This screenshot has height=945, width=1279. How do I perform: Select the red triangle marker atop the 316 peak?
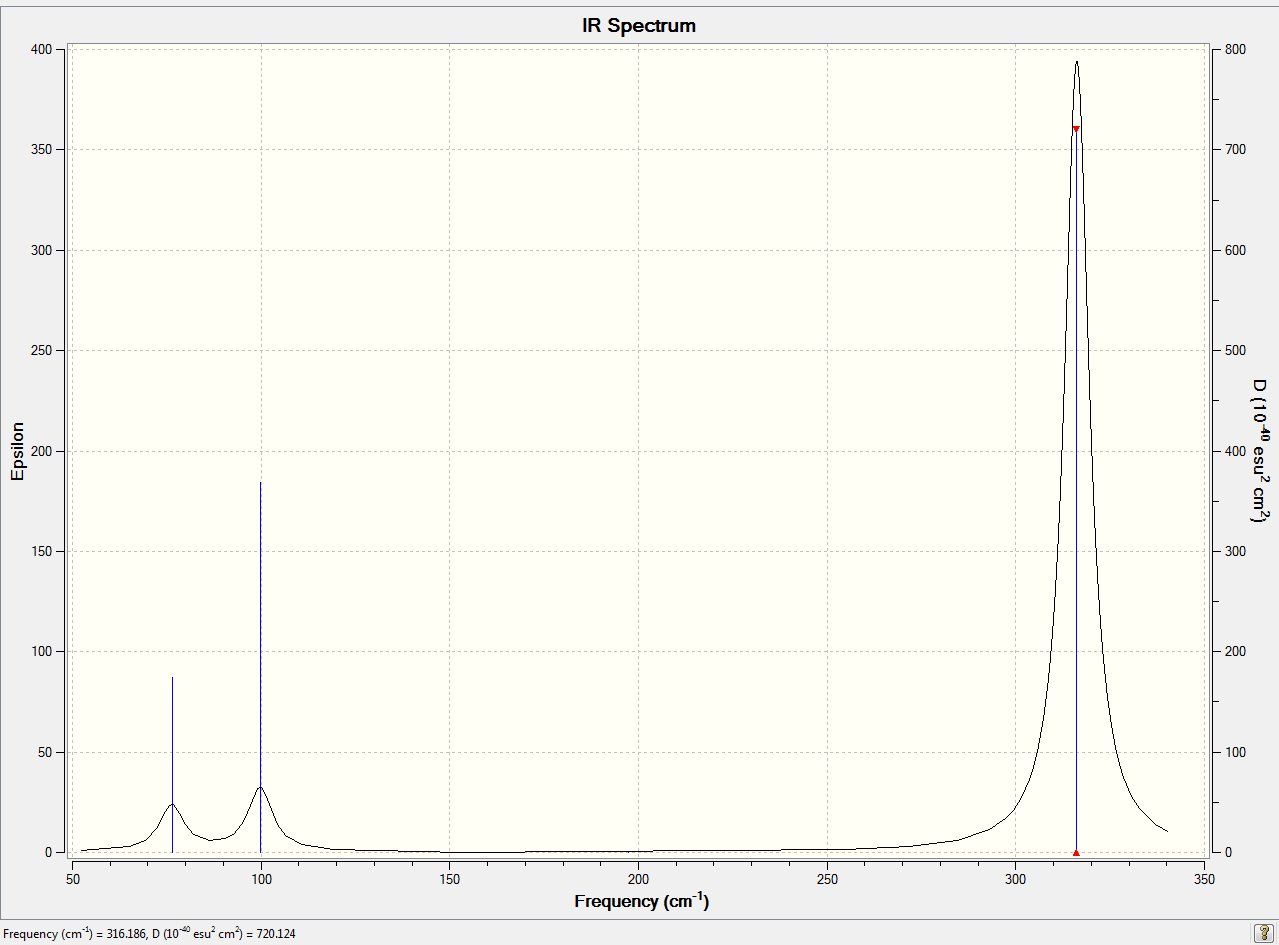[1076, 129]
